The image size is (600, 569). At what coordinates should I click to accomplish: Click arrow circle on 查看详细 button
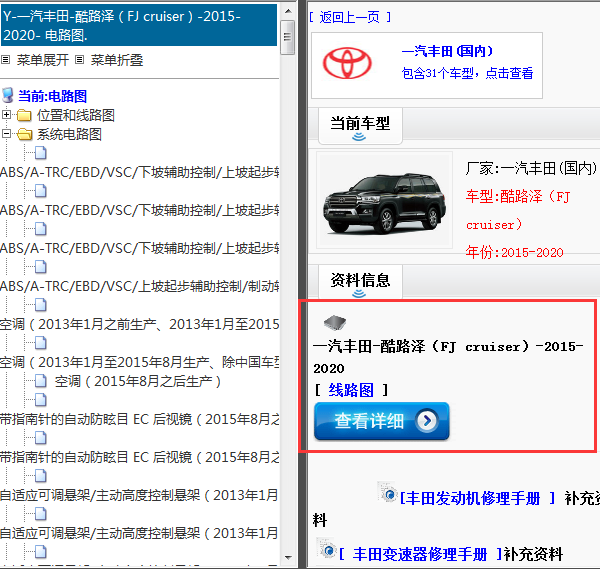click(427, 421)
